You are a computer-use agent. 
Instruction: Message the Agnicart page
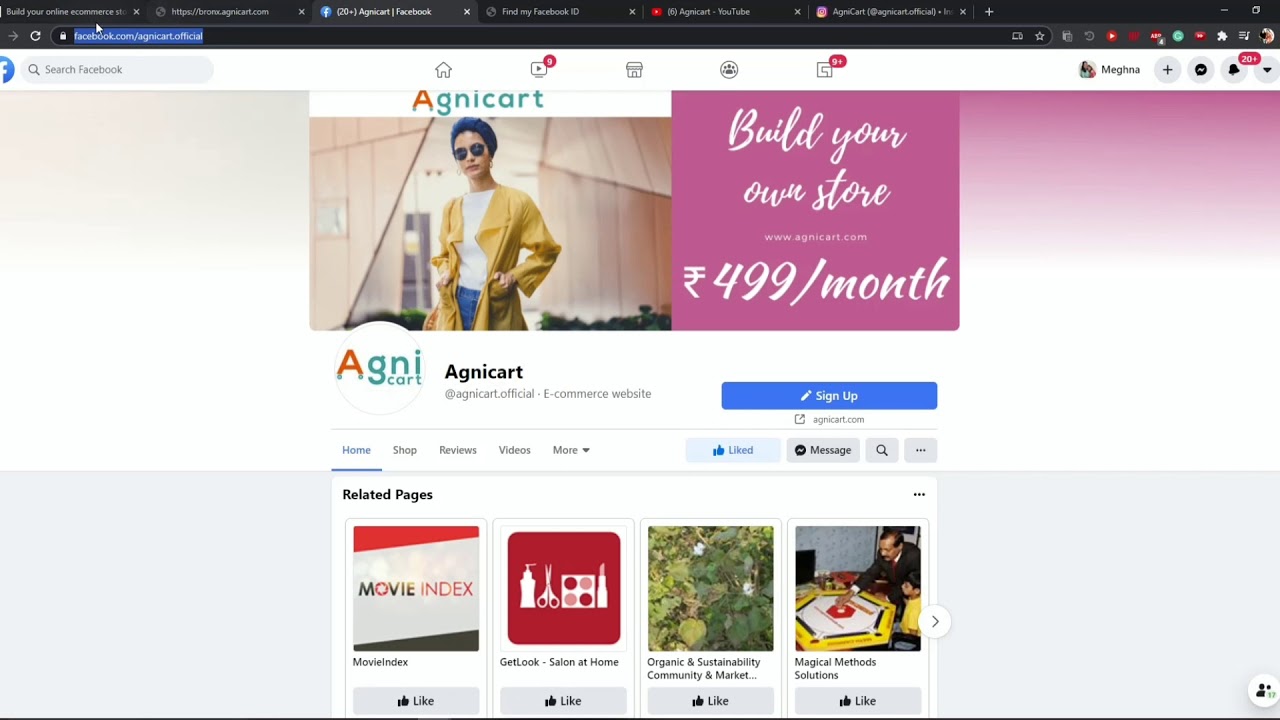click(822, 450)
